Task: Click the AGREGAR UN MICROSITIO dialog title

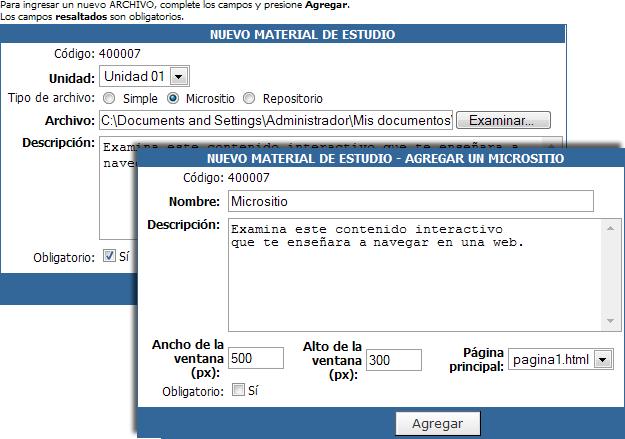Action: [x=385, y=159]
